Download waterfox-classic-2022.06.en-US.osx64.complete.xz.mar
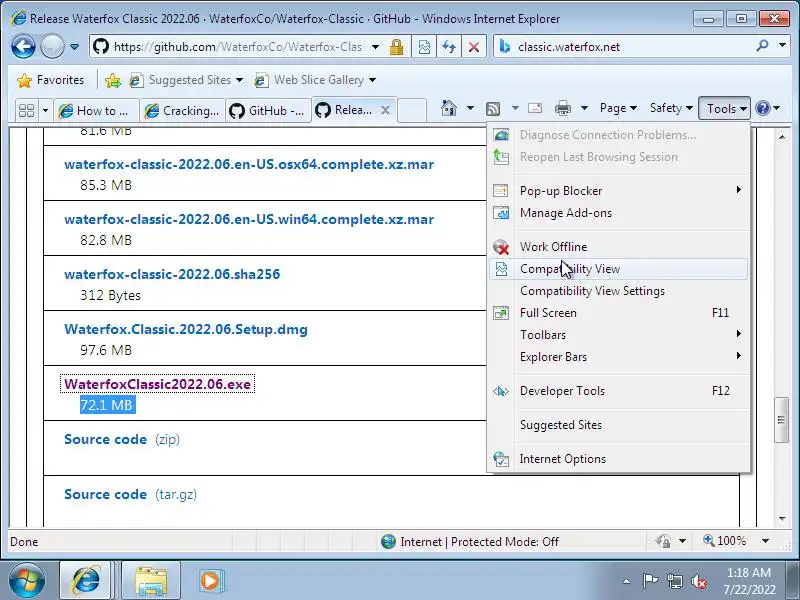 point(249,164)
